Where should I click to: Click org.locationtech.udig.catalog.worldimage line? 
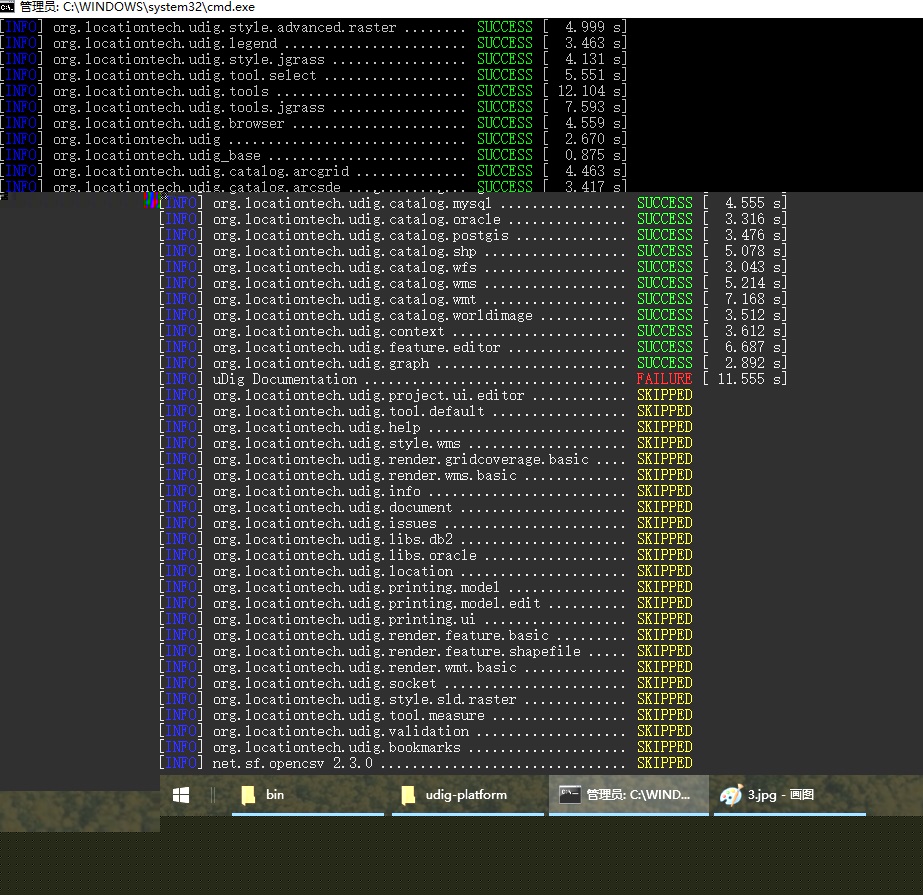[473, 315]
